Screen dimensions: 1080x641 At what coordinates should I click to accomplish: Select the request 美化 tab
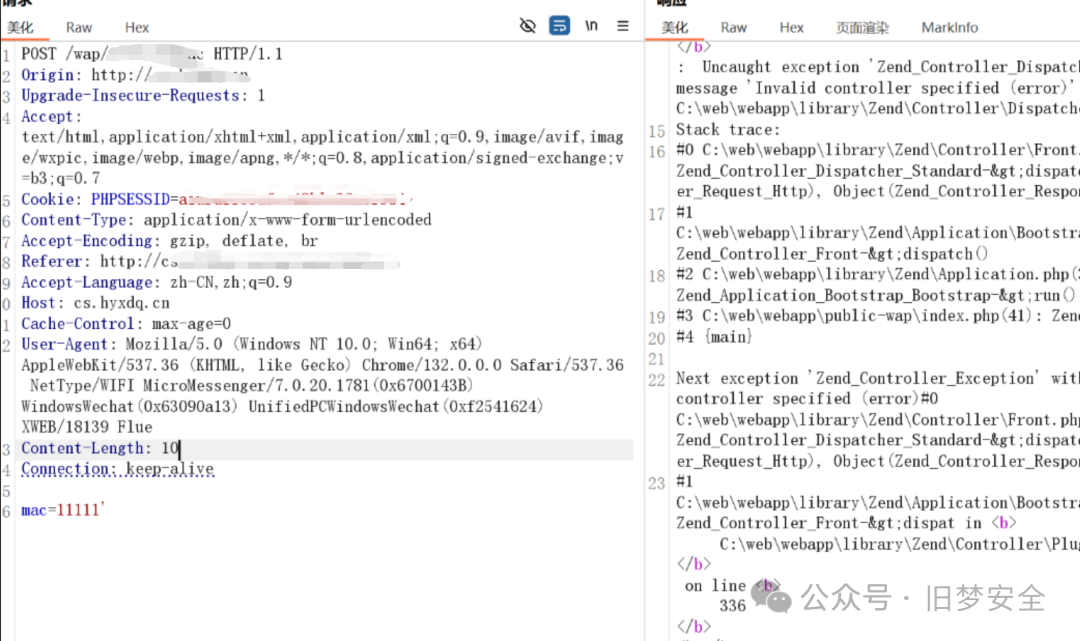coord(21,28)
